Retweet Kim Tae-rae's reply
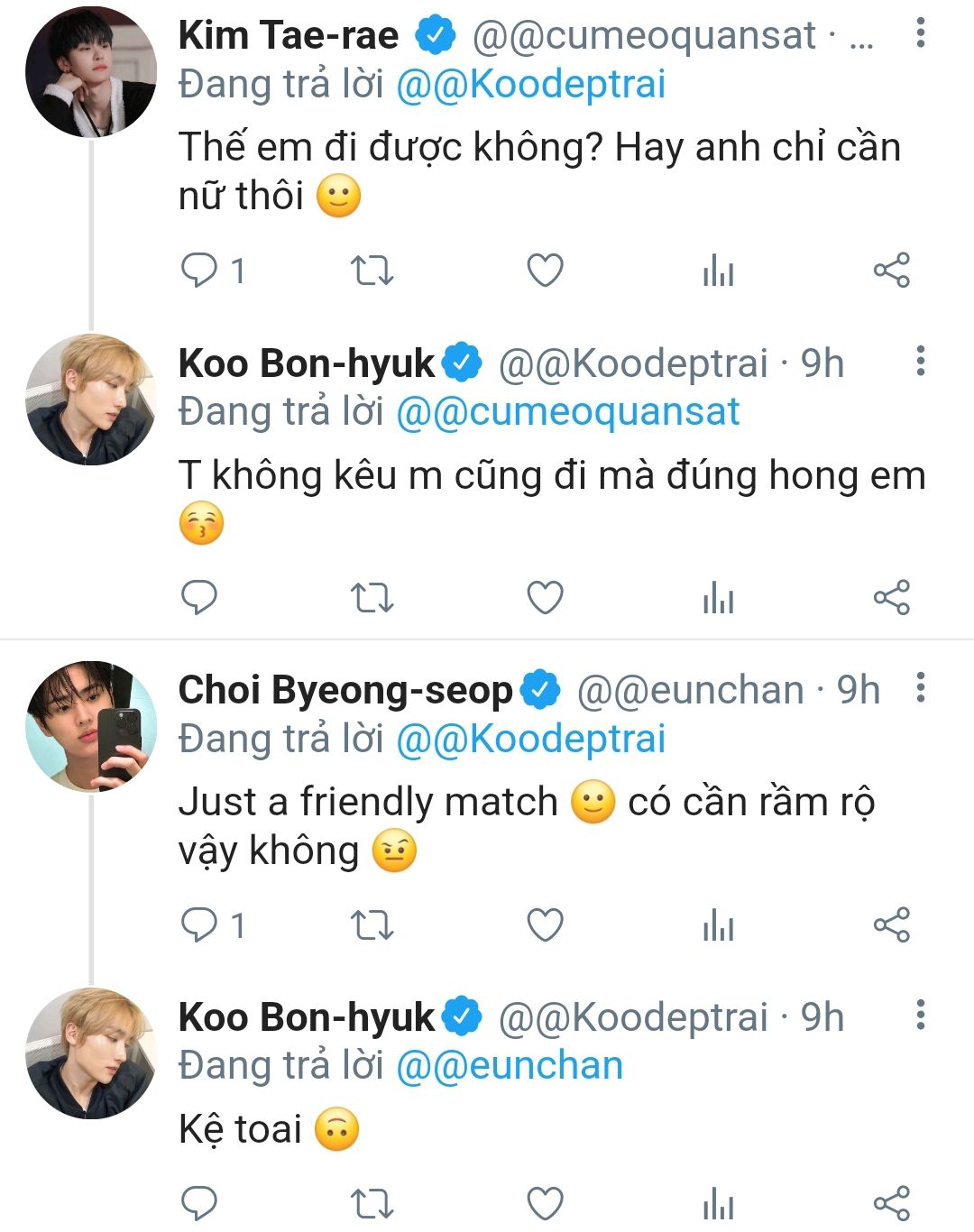The image size is (974, 1232). 372,271
